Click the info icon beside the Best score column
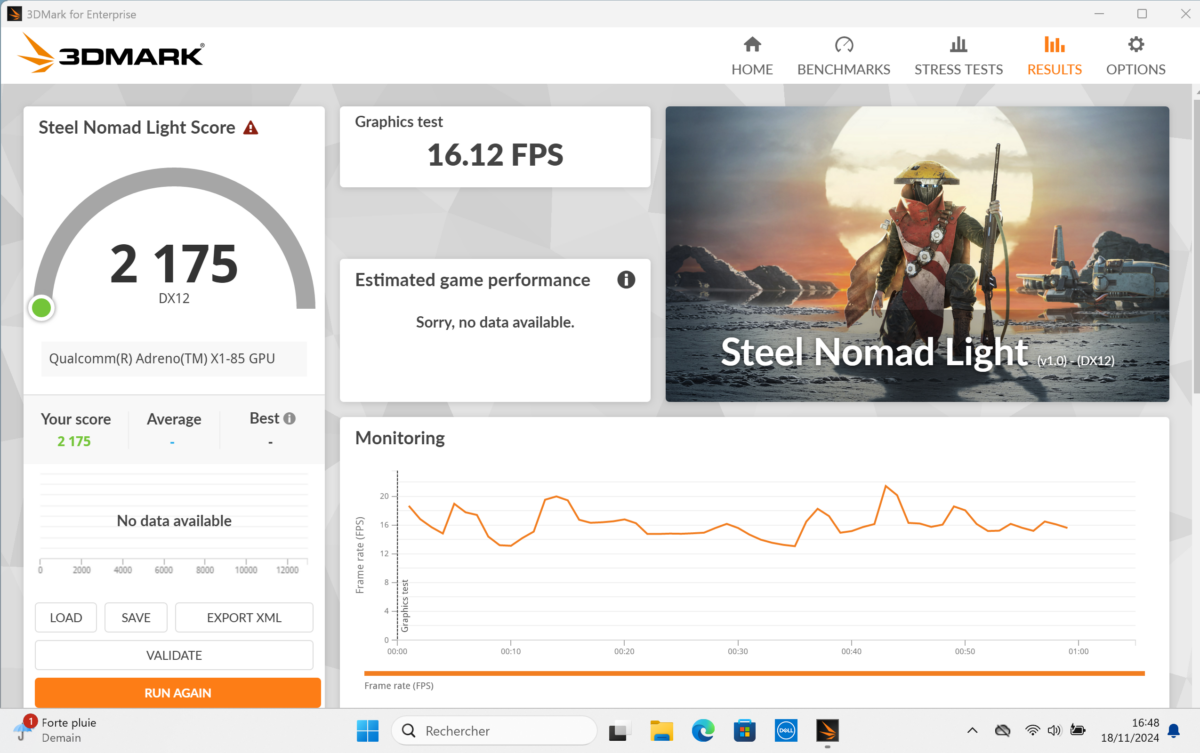 click(289, 418)
